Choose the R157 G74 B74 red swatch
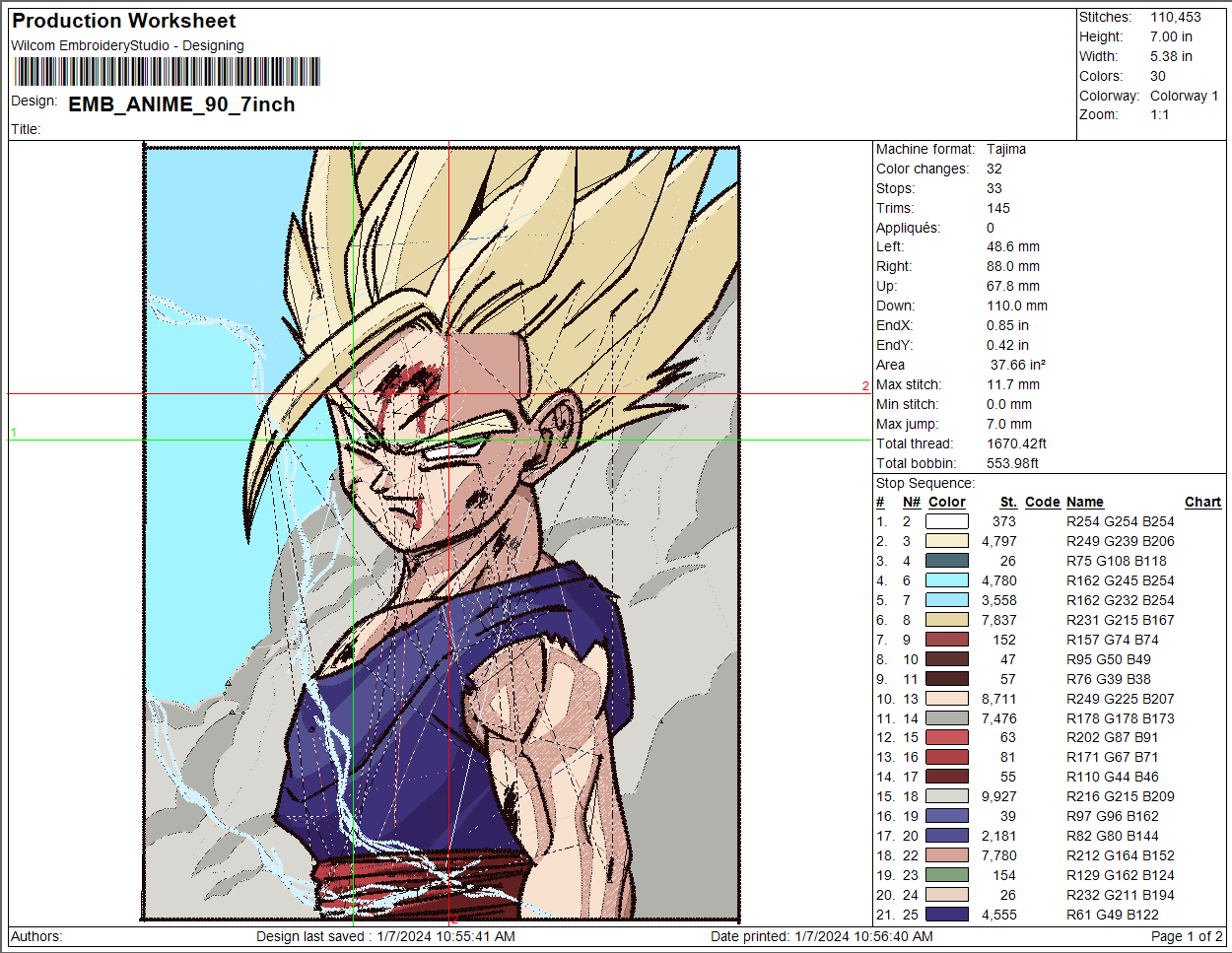Image resolution: width=1232 pixels, height=953 pixels. (946, 640)
